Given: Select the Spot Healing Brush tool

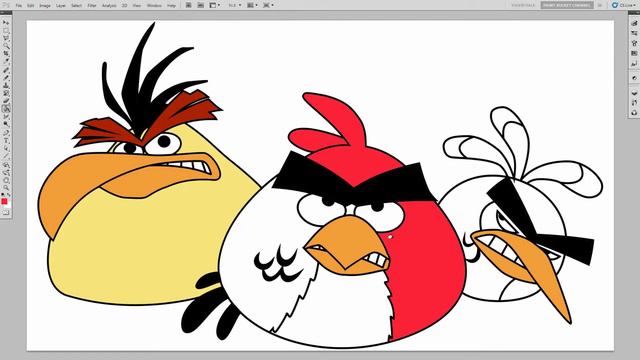Looking at the screenshot, I should pyautogui.click(x=6, y=70).
